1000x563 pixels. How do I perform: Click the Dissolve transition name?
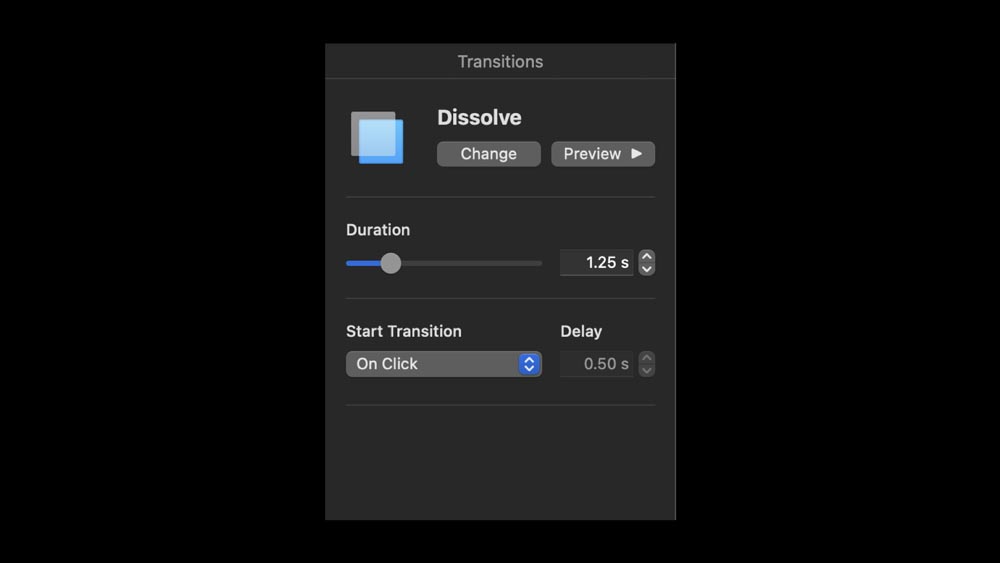point(479,118)
